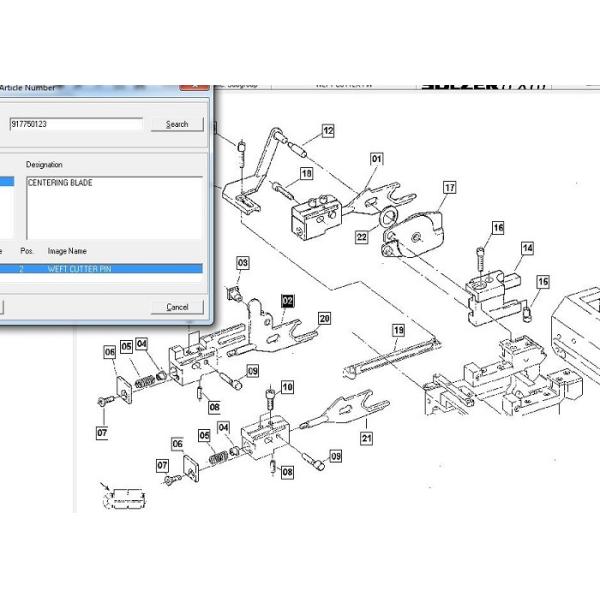Select part callout 03 on the drawing
The width and height of the screenshot is (600, 600).
tap(243, 262)
